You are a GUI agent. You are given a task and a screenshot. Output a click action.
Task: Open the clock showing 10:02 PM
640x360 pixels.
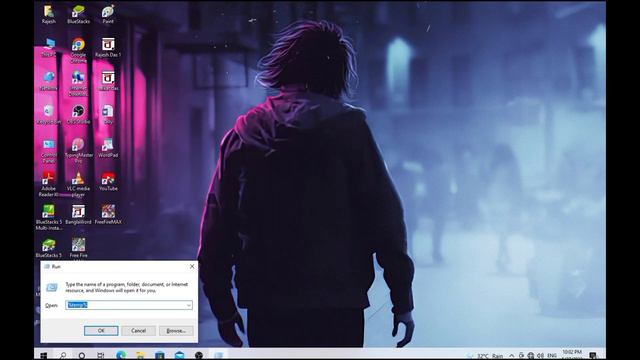click(572, 354)
